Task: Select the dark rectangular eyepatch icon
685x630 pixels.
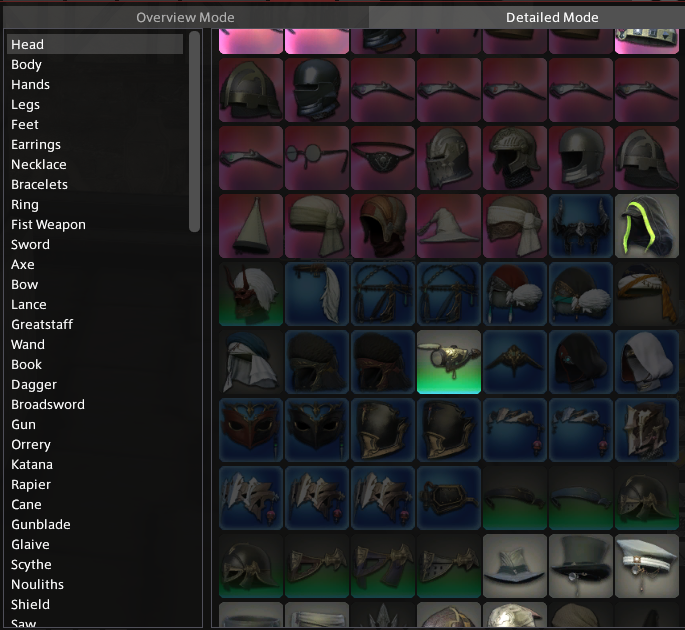Action: click(x=449, y=498)
